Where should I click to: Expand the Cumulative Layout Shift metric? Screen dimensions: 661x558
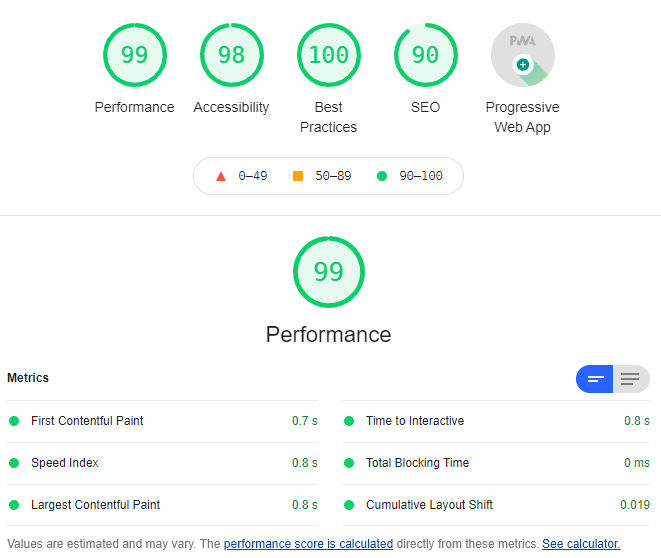[496, 505]
